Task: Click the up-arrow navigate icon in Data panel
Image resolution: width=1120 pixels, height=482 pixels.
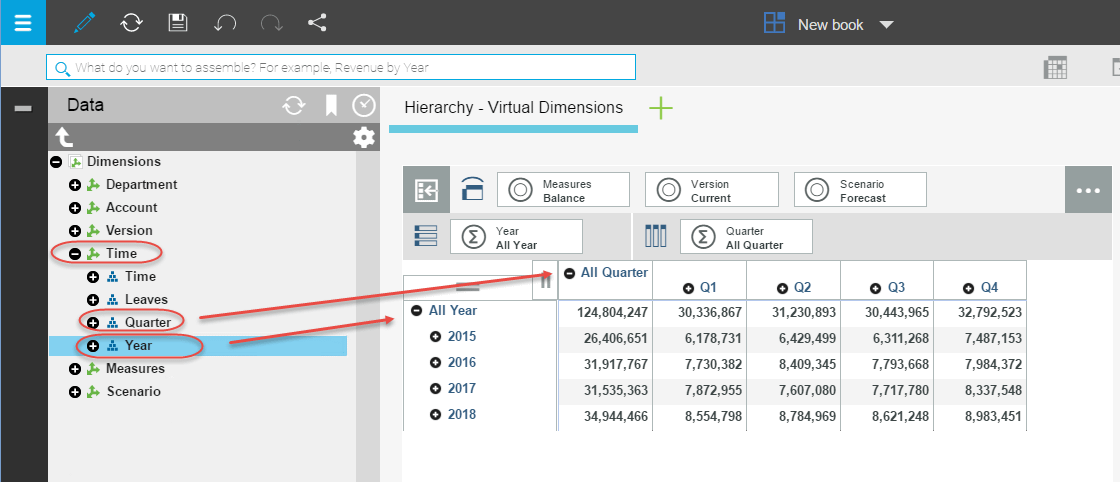Action: point(64,137)
